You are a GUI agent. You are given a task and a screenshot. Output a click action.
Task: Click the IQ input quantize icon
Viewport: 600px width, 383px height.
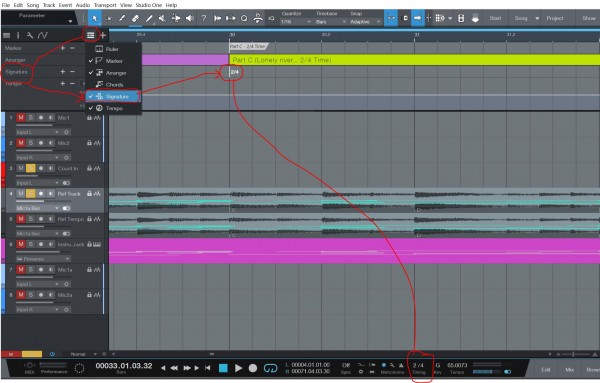click(x=271, y=18)
